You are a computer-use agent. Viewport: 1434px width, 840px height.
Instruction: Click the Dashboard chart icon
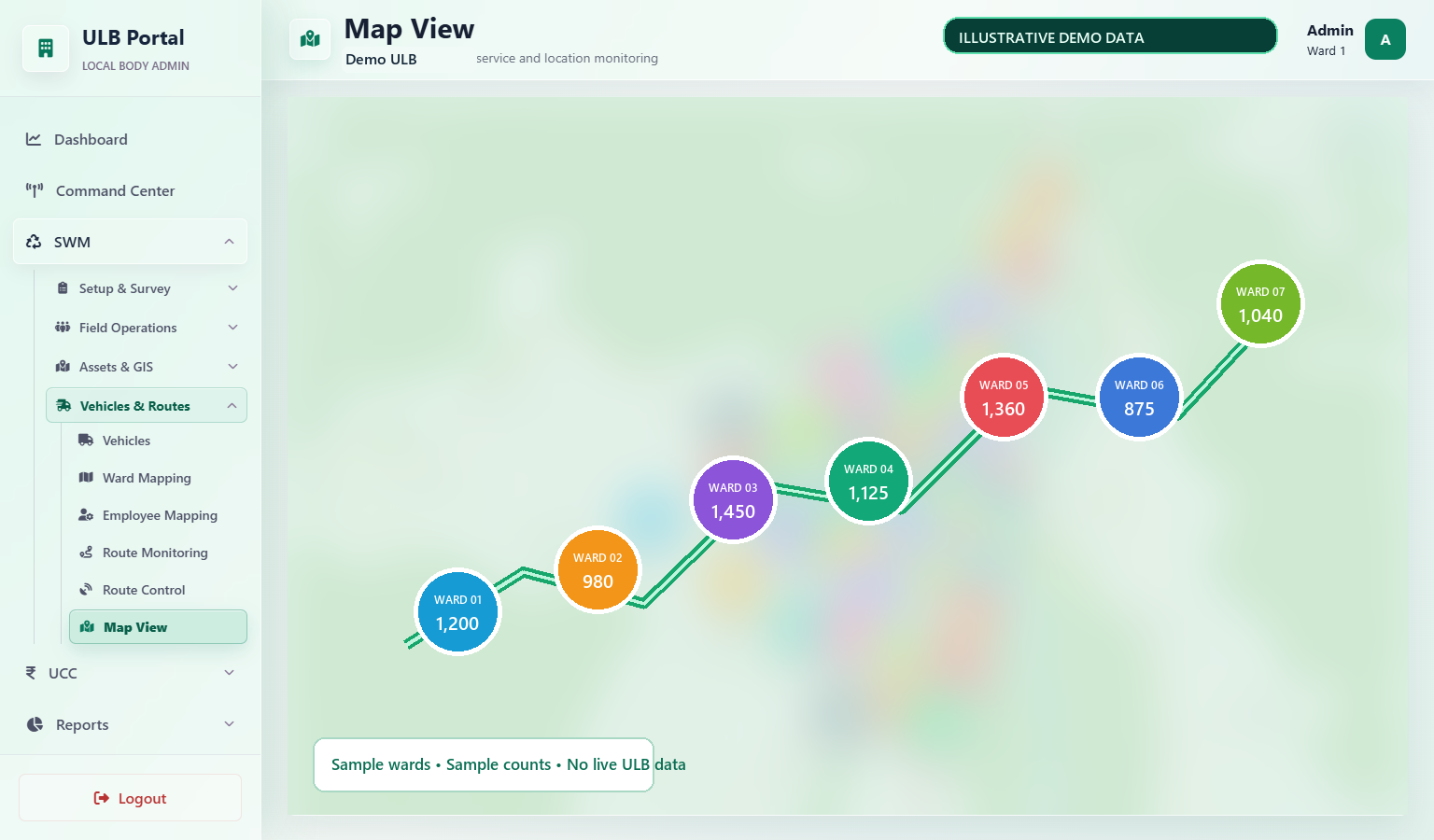(34, 139)
